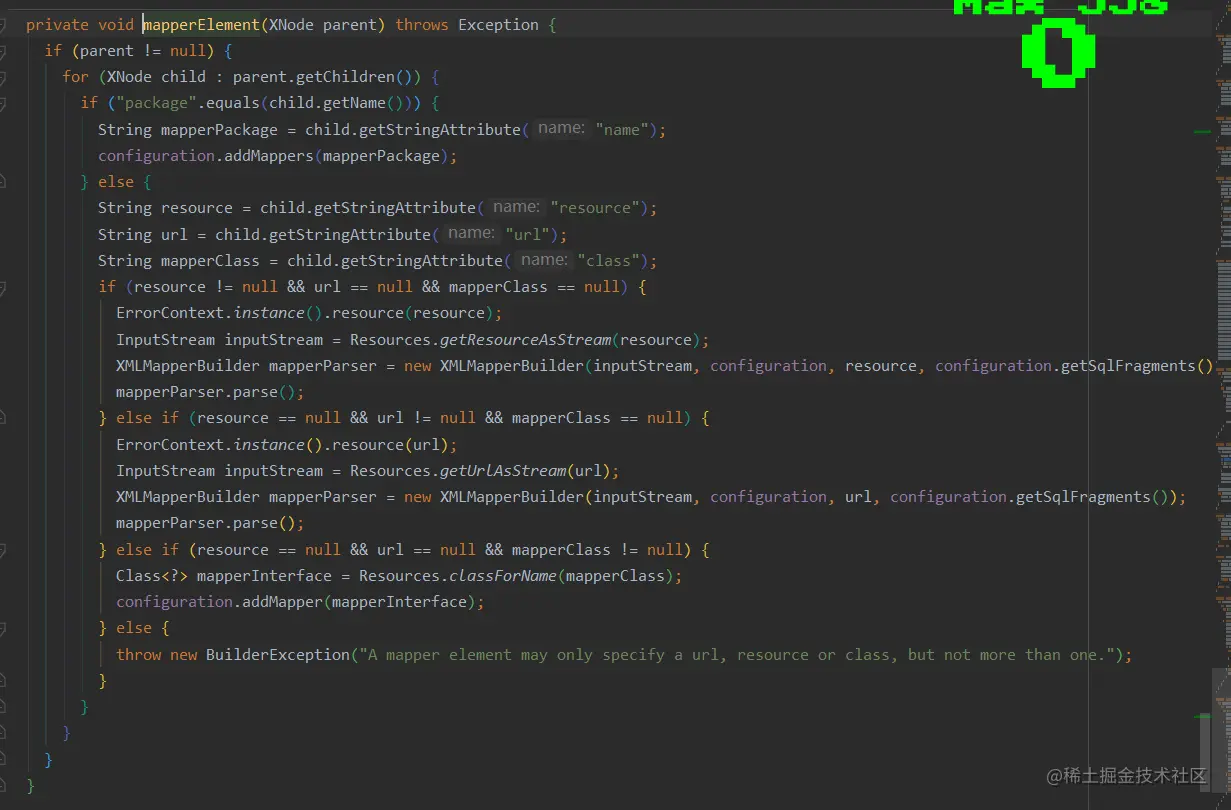This screenshot has width=1231, height=810.
Task: Click the "Class<?> mapperInterface" declaration
Action: pos(224,576)
